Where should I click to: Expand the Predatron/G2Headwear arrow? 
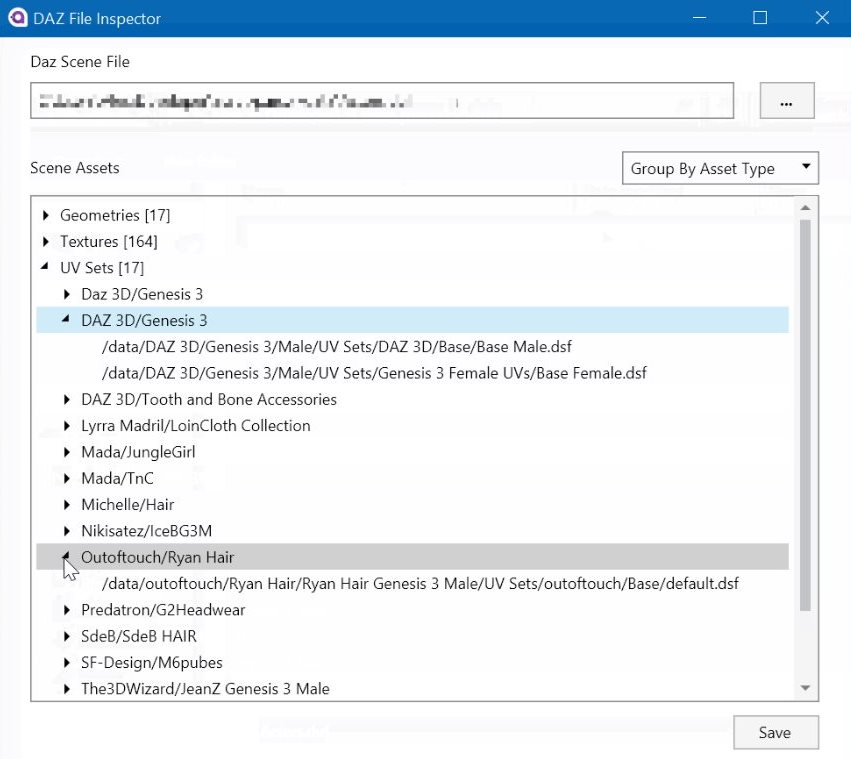point(67,610)
